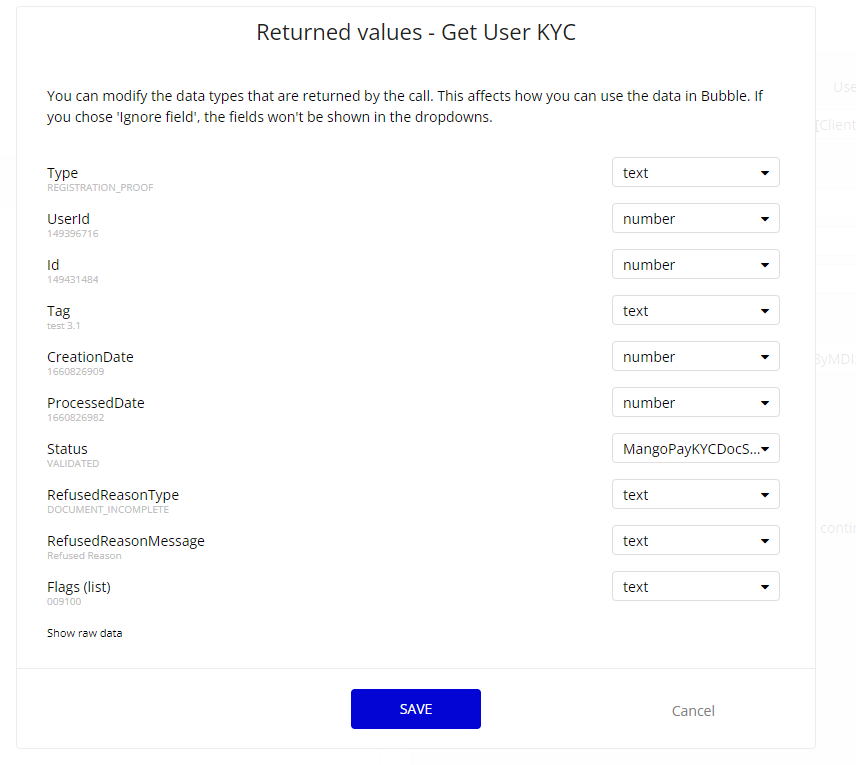This screenshot has height=765, width=856.
Task: Click the arrow on the Tag dropdown
Action: (765, 311)
